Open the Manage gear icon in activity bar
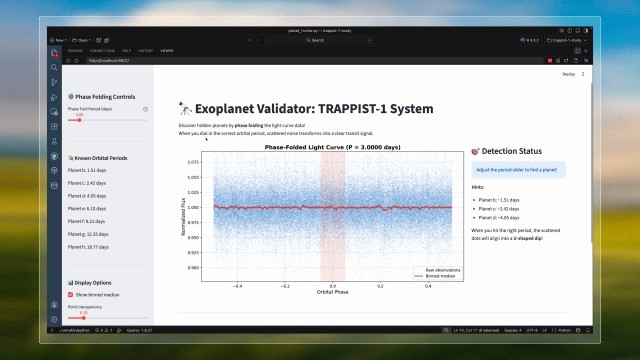The width and height of the screenshot is (640, 360). click(x=54, y=319)
